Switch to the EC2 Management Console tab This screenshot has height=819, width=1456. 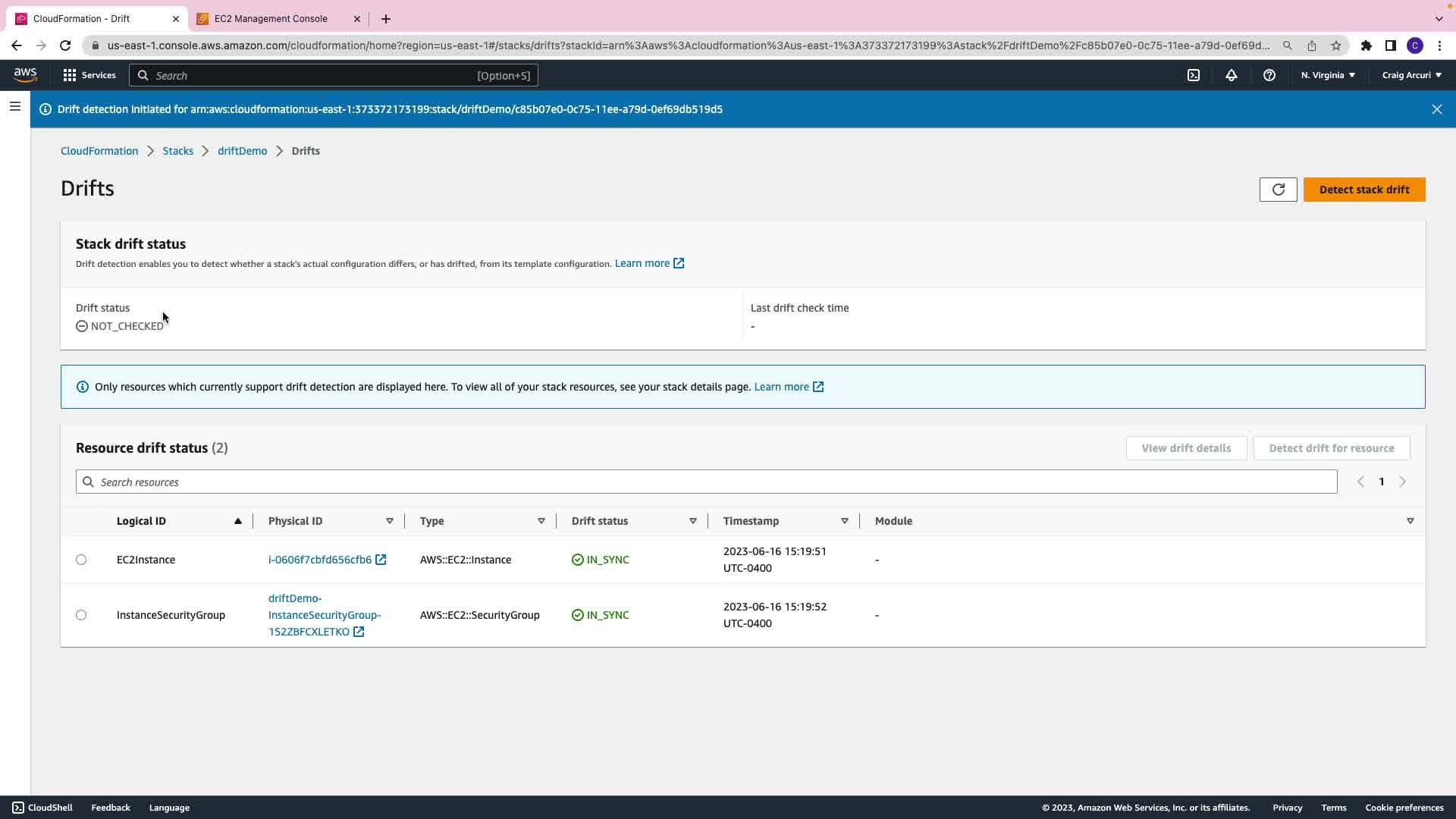click(x=271, y=19)
